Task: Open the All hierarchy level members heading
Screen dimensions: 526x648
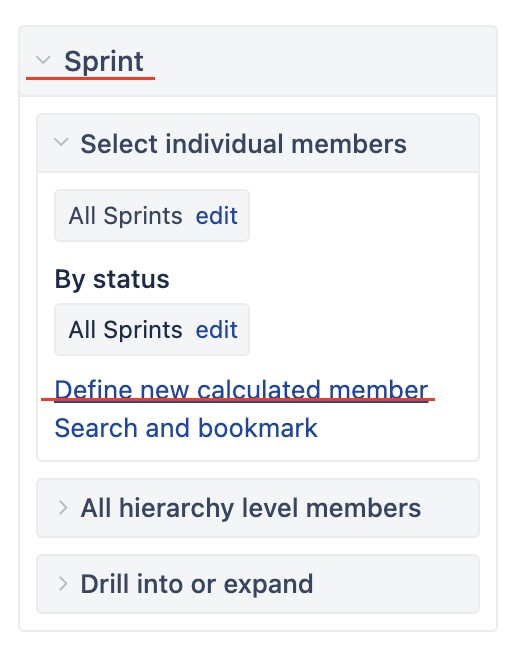Action: point(251,508)
